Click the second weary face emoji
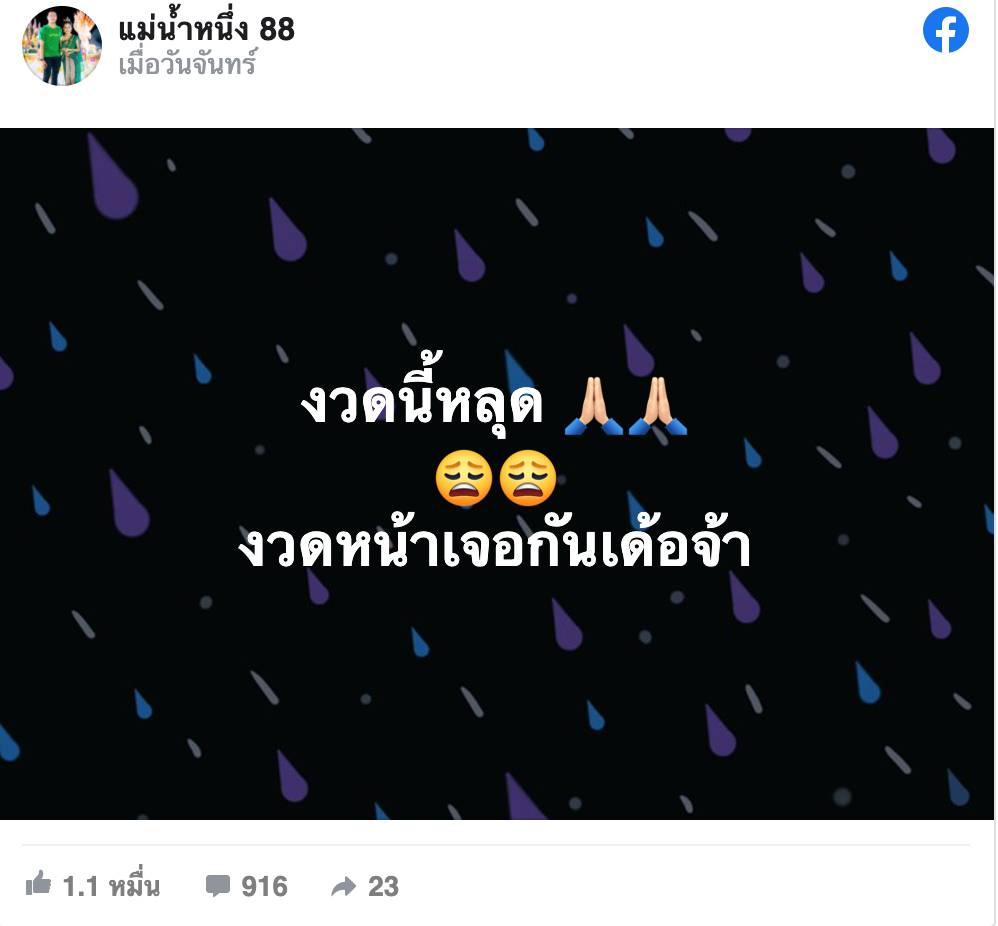The height and width of the screenshot is (926, 998). [528, 477]
